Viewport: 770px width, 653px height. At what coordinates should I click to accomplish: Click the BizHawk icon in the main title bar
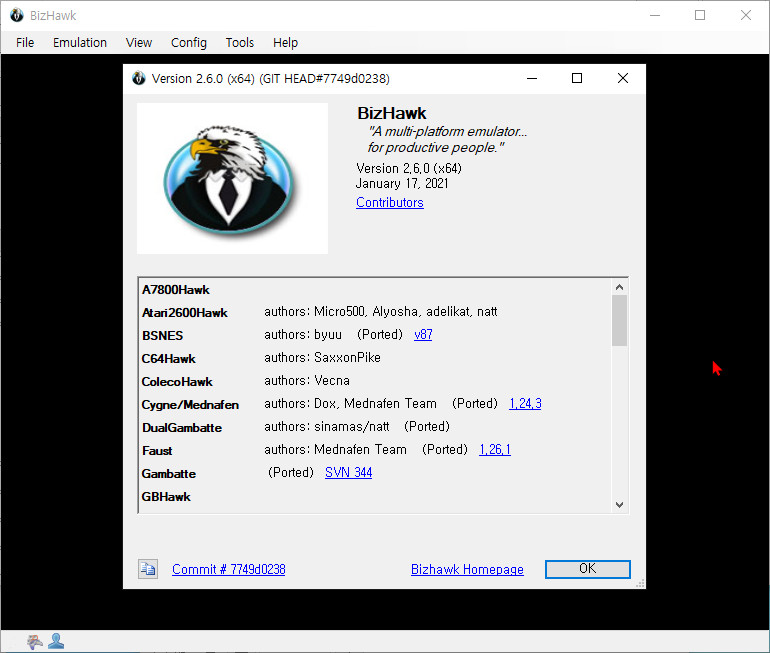[17, 15]
